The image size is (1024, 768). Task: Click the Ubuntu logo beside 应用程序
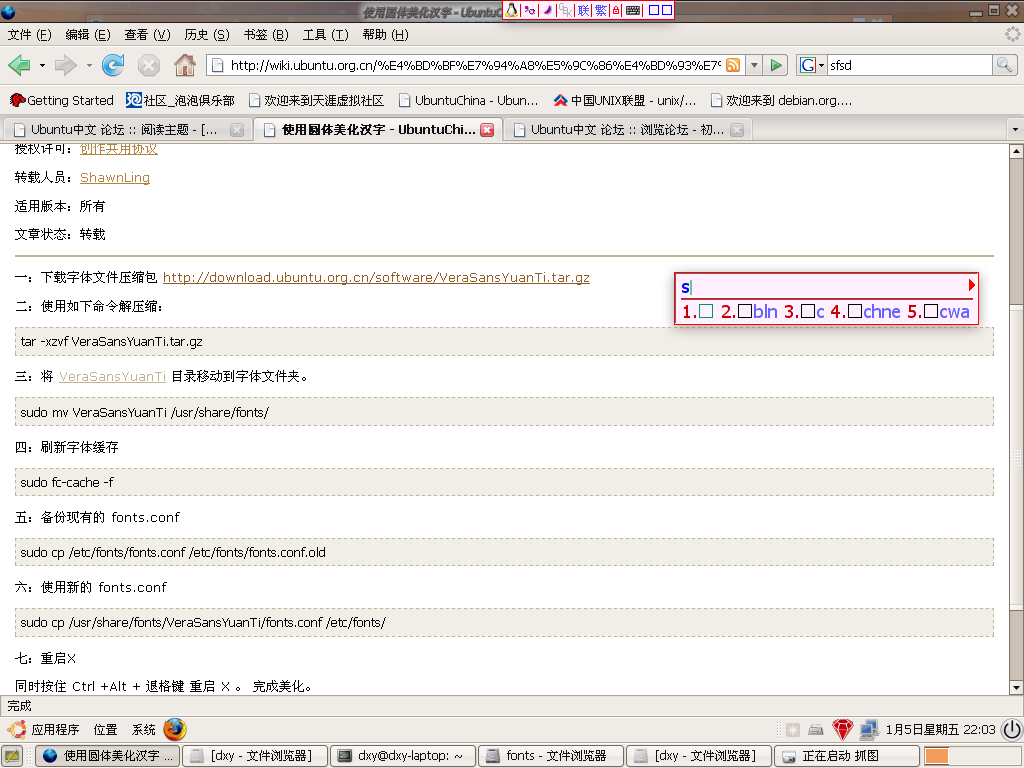[x=16, y=729]
